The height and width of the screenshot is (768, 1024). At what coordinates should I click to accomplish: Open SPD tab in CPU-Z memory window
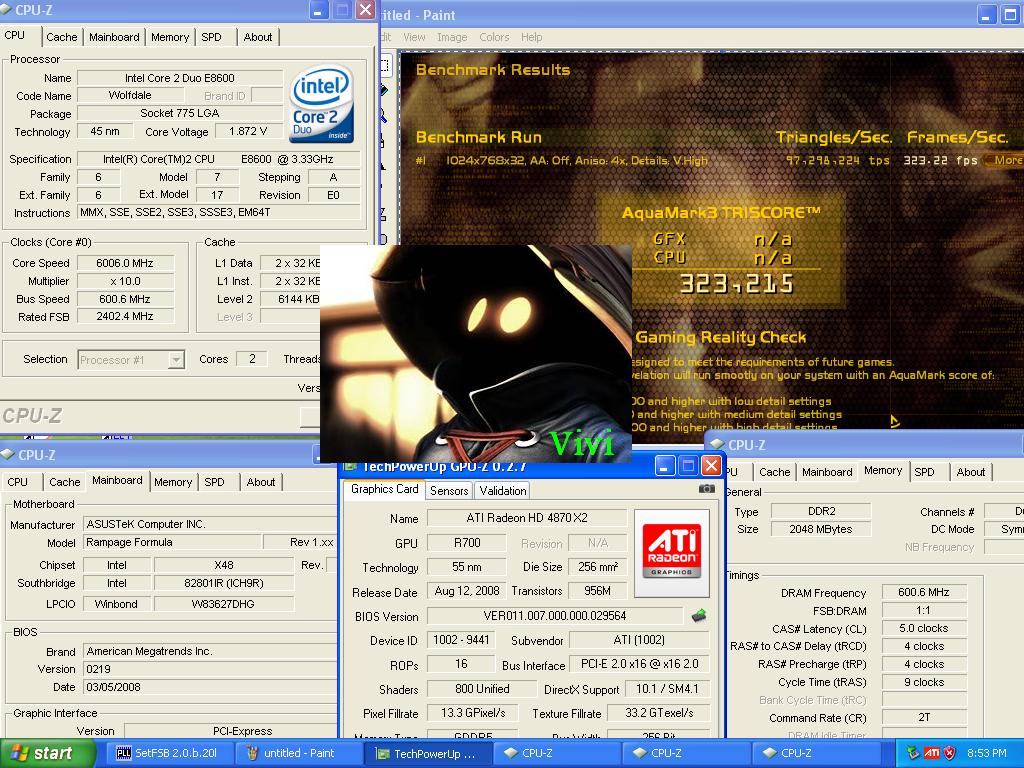coord(924,472)
